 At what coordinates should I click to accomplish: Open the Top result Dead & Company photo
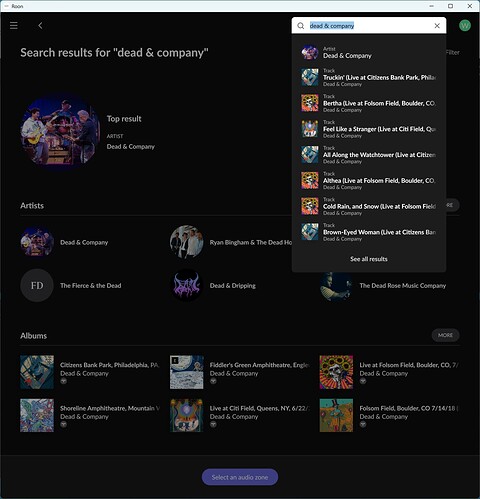coord(60,132)
